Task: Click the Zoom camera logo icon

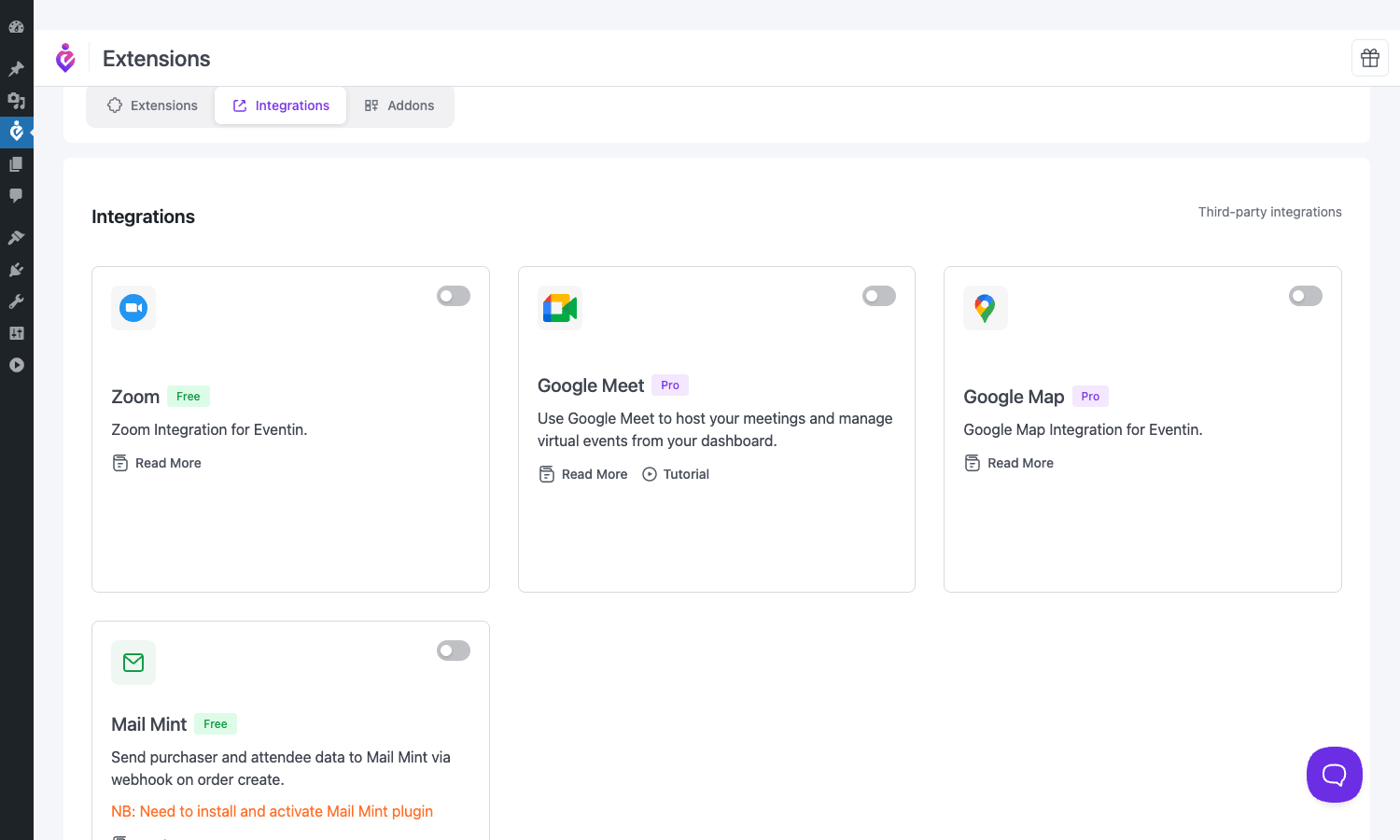Action: [133, 308]
